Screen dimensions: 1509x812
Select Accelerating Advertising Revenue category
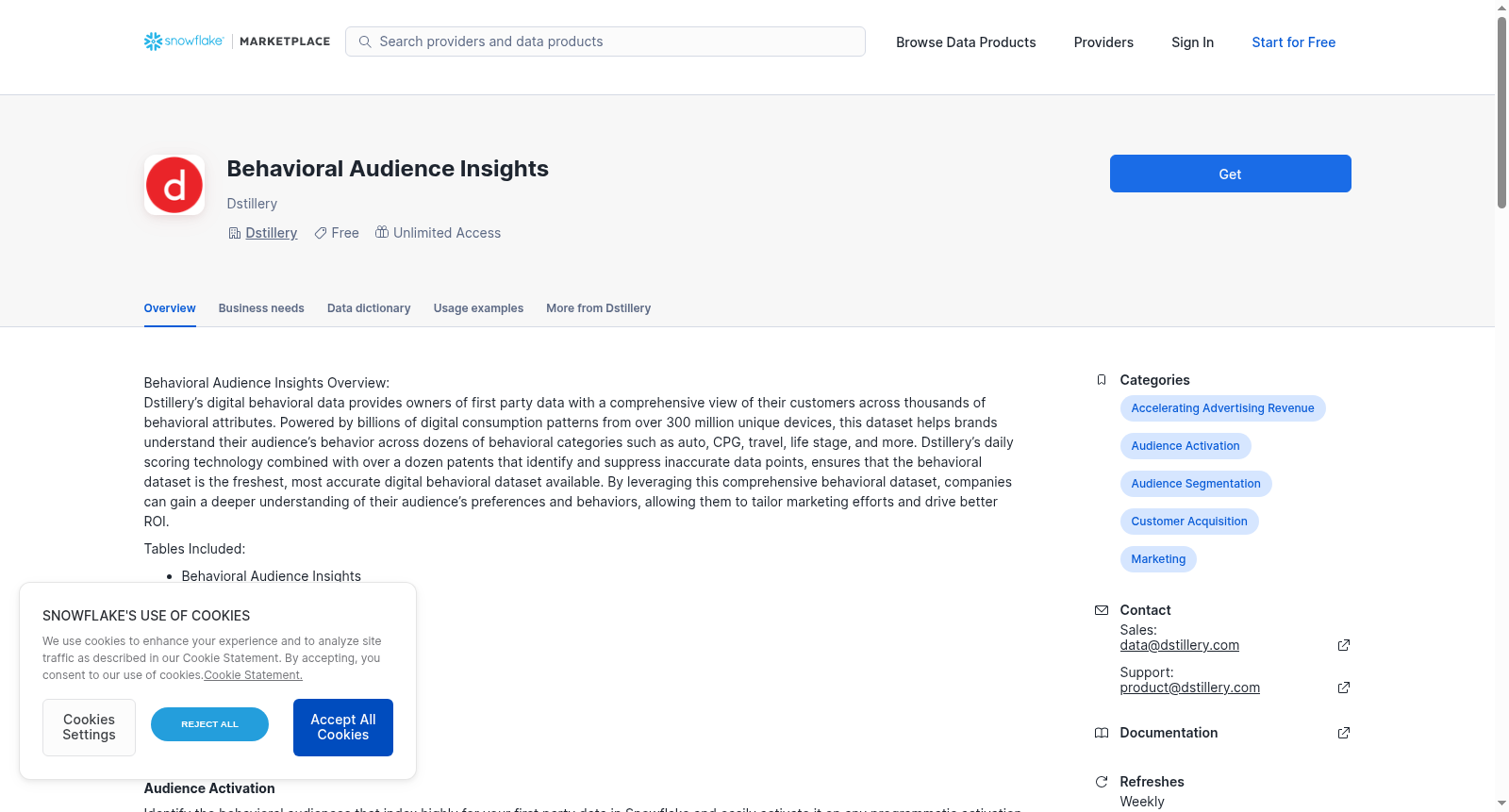pyautogui.click(x=1222, y=408)
